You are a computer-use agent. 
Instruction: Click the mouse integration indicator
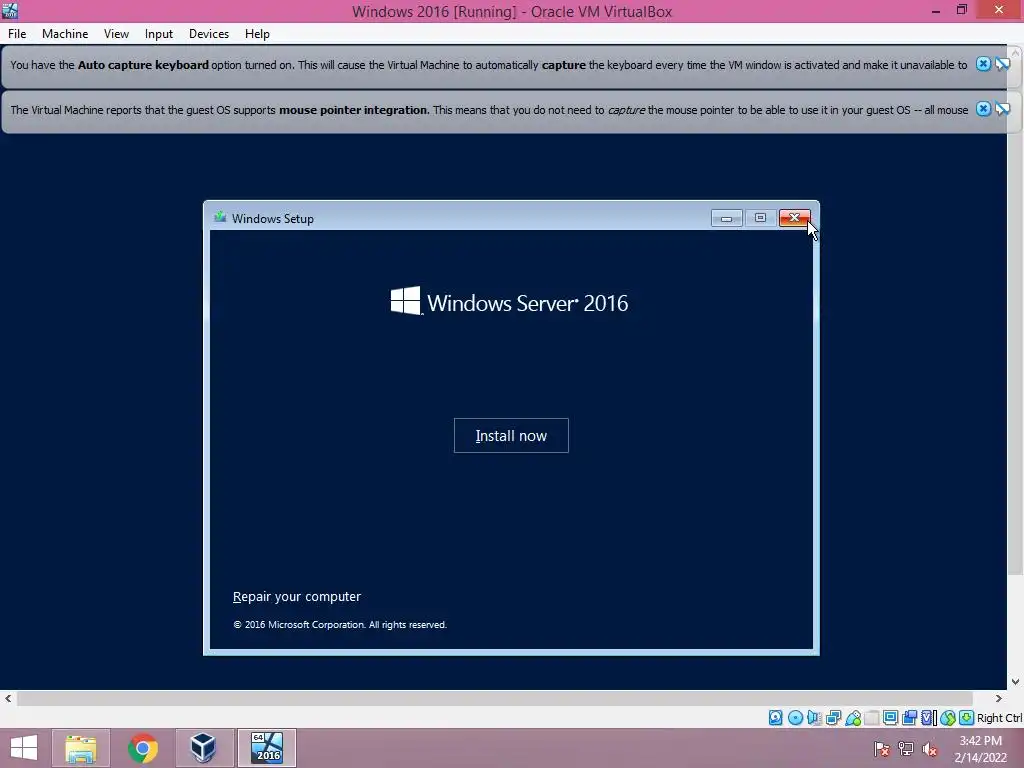click(x=948, y=718)
